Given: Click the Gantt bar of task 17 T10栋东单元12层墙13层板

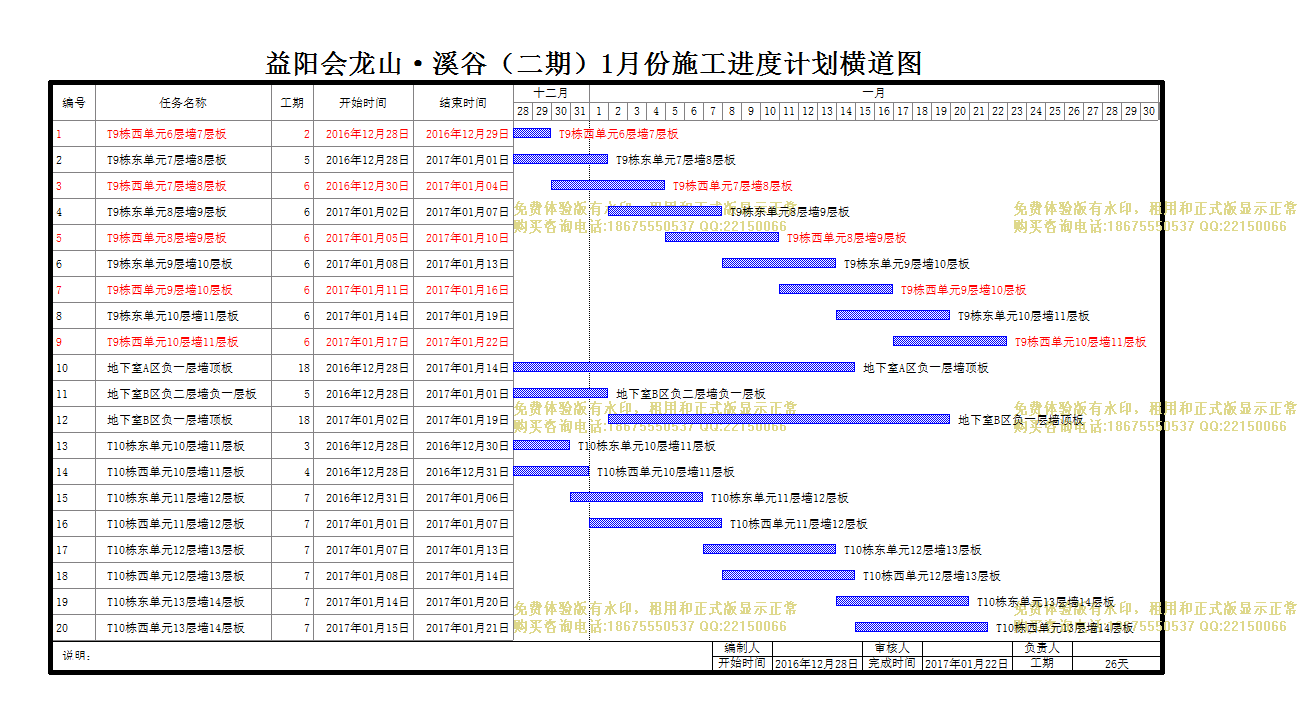Looking at the screenshot, I should [770, 549].
